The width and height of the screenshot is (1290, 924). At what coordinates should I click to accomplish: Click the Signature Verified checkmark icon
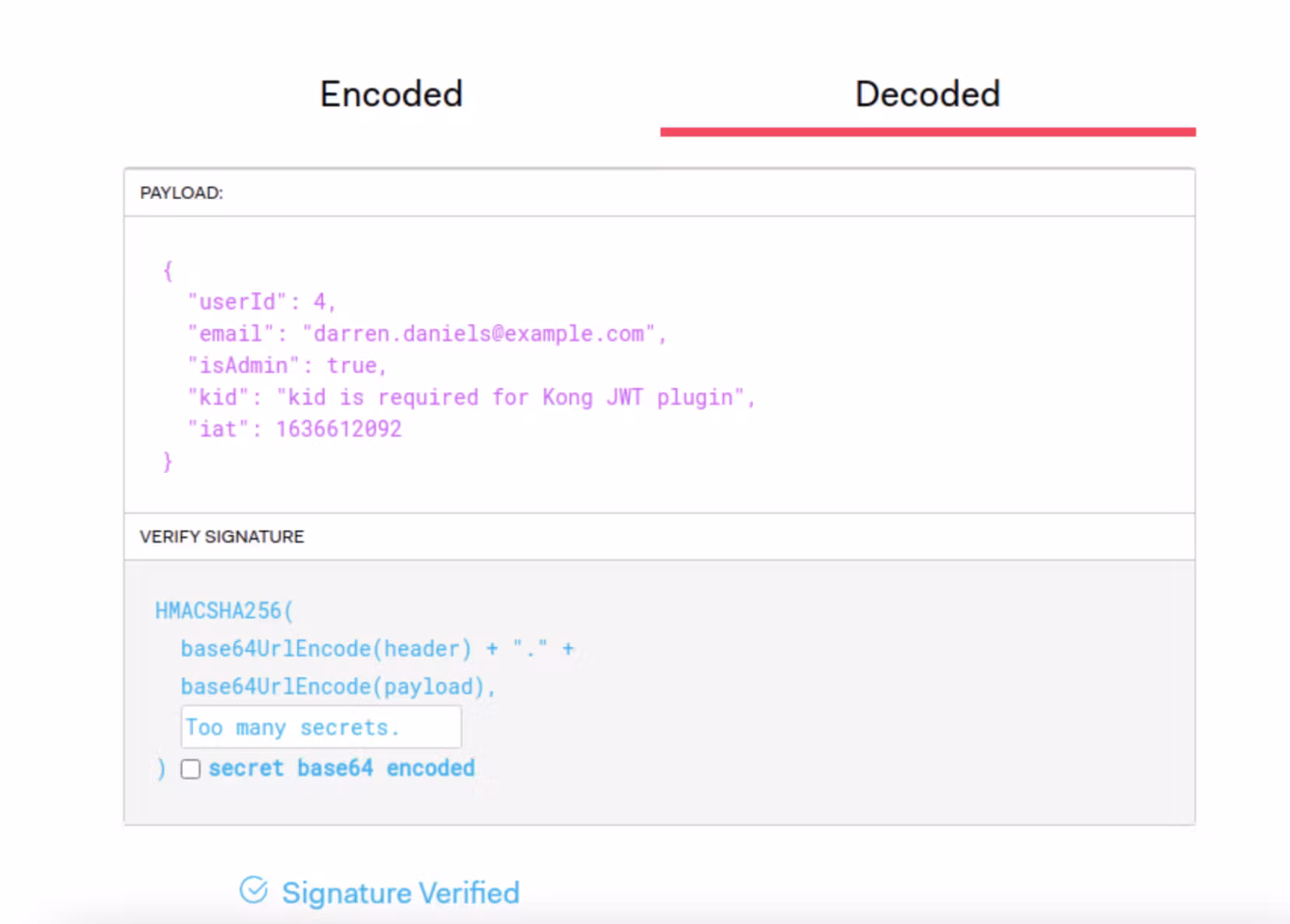tap(254, 890)
